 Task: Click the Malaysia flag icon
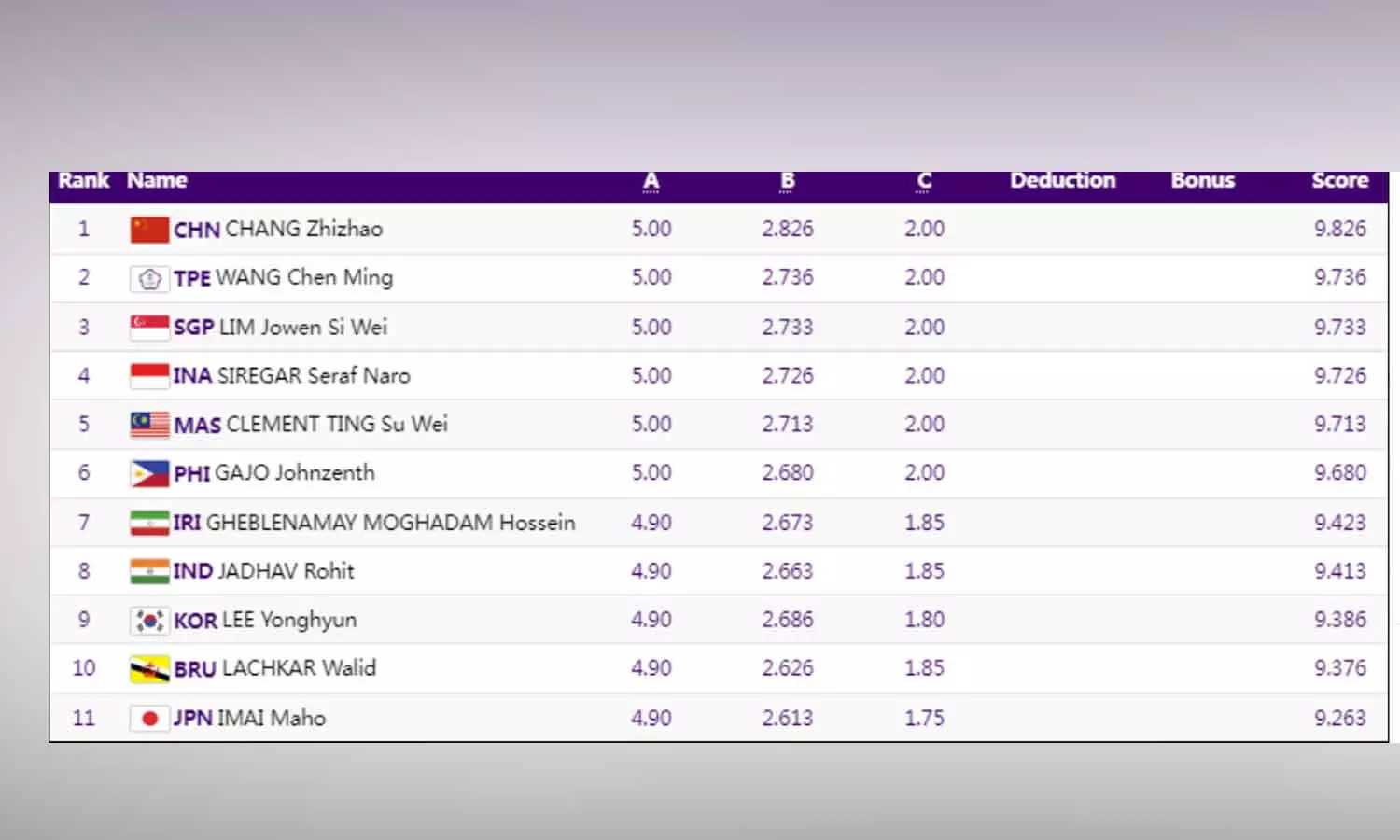coord(149,425)
